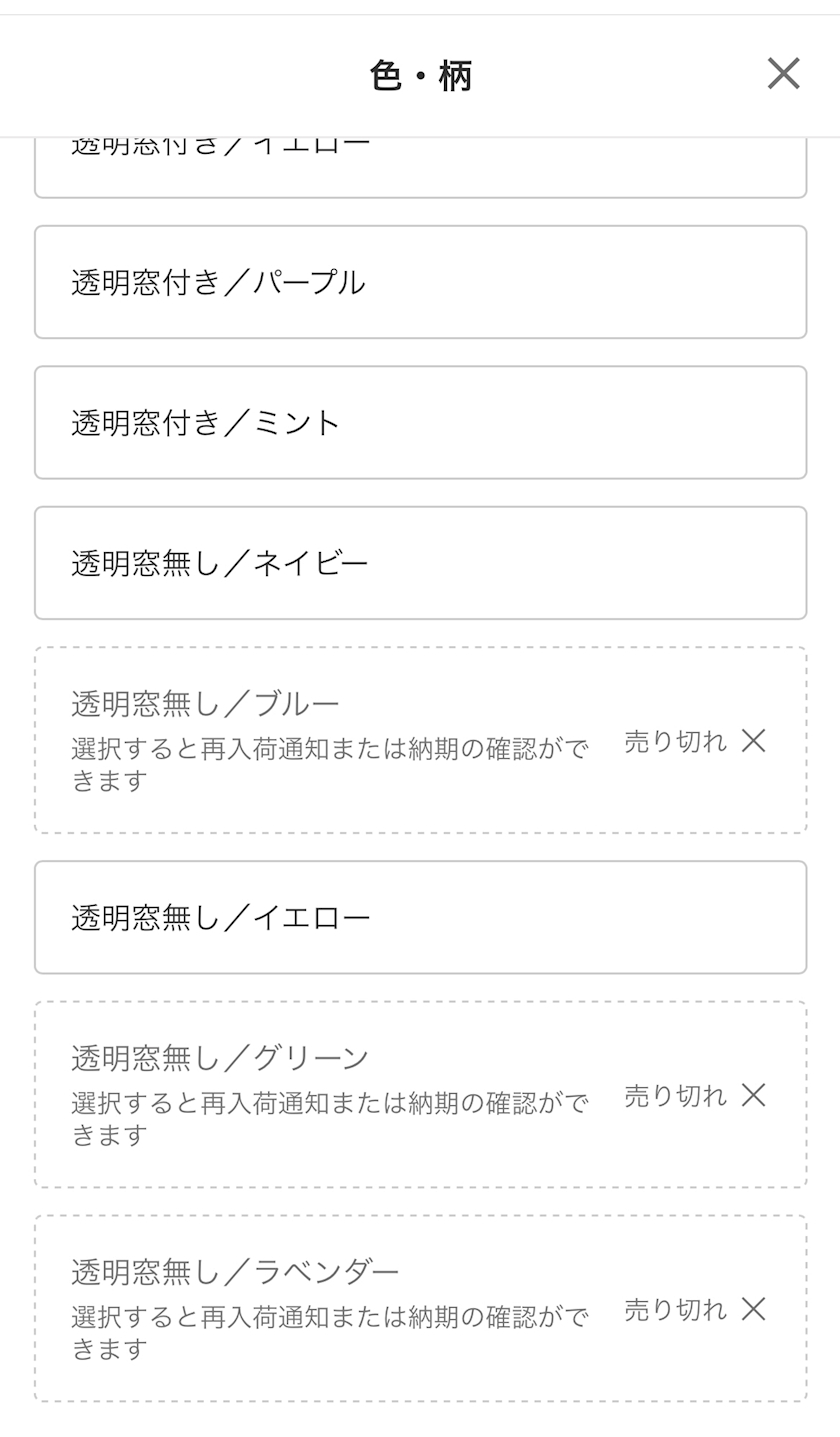Click the パープル text label

point(308,282)
